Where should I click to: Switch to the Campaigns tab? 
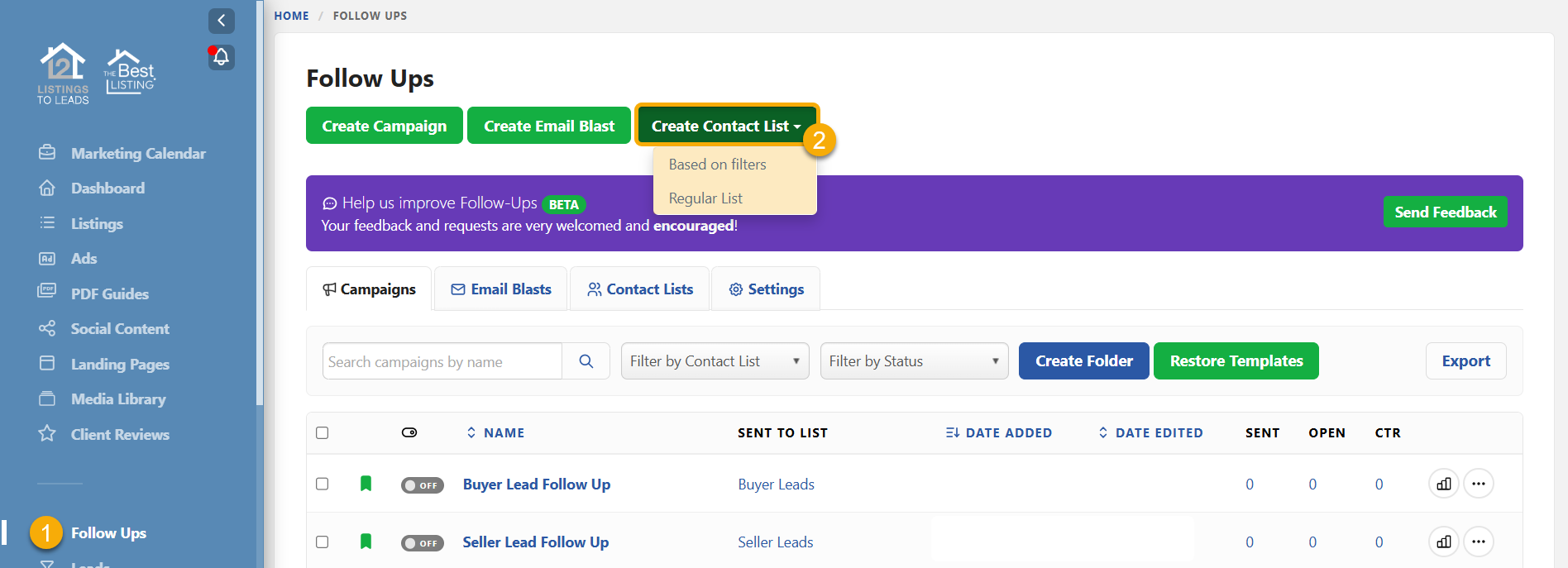coord(369,289)
